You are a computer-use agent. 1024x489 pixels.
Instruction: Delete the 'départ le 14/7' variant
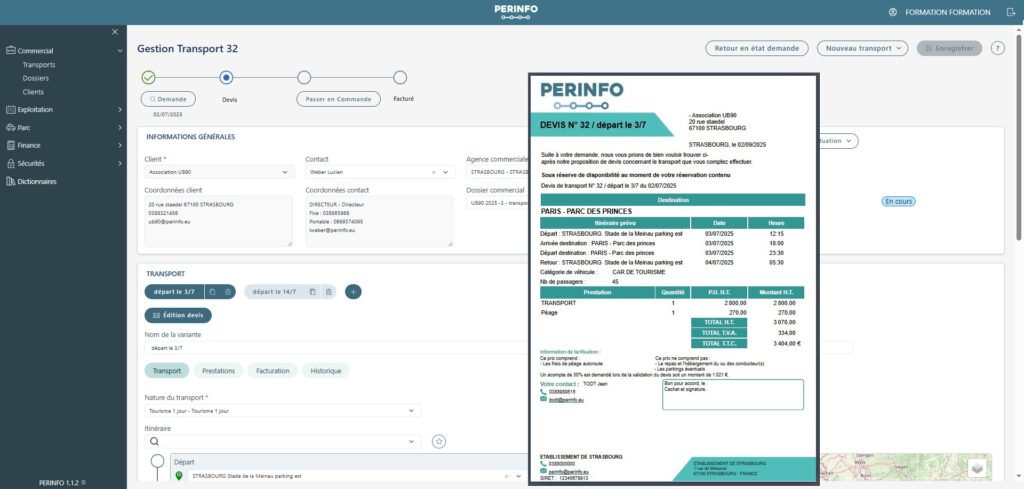tap(328, 292)
